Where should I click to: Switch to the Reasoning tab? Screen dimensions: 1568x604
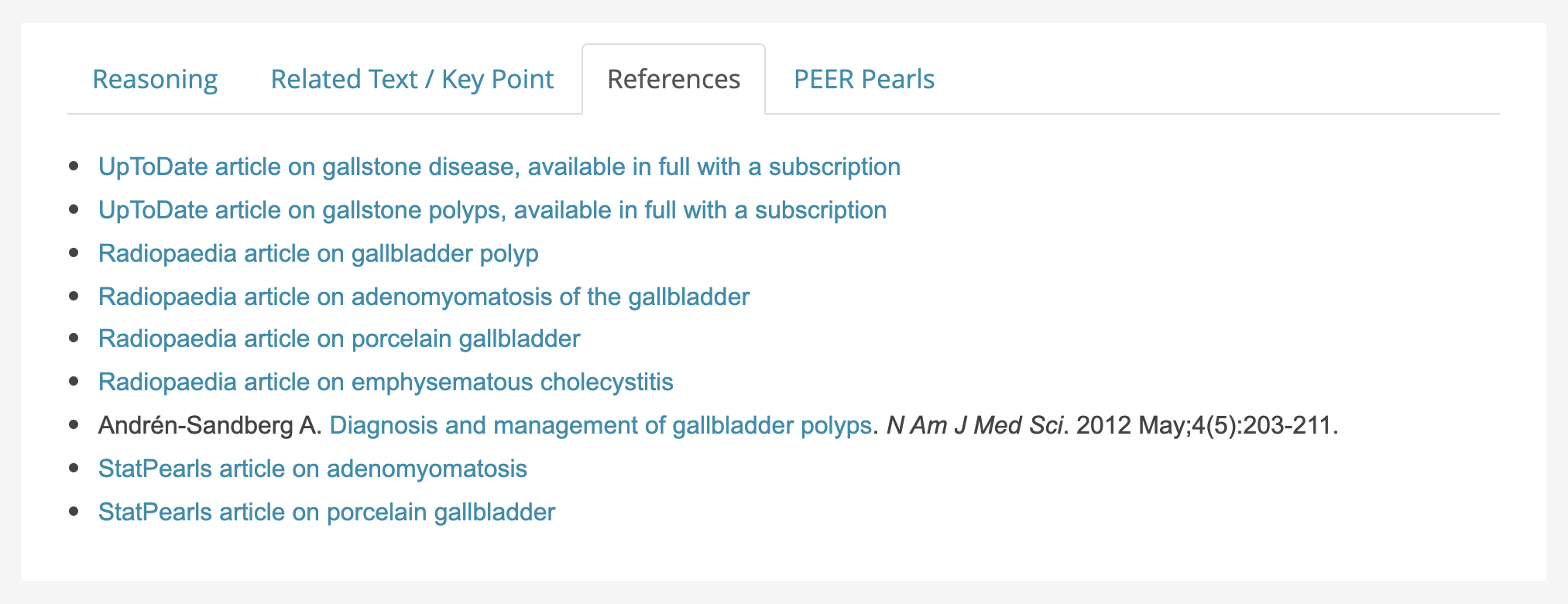(155, 79)
